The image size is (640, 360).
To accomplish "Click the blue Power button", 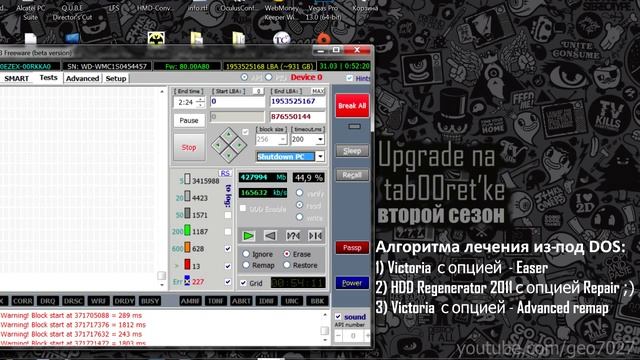I will [x=352, y=283].
